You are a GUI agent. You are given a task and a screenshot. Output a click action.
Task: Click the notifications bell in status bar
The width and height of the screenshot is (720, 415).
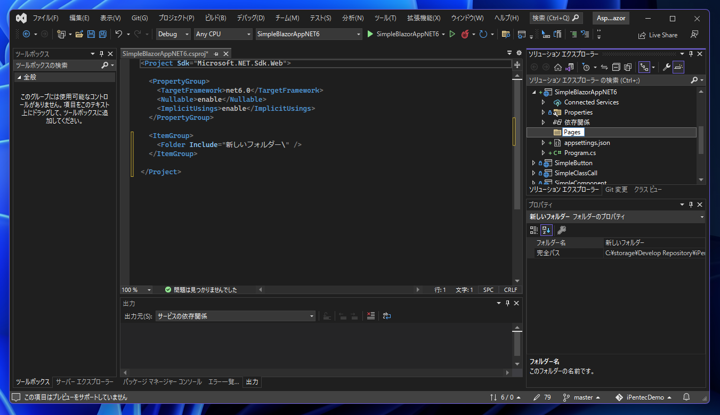pyautogui.click(x=686, y=397)
